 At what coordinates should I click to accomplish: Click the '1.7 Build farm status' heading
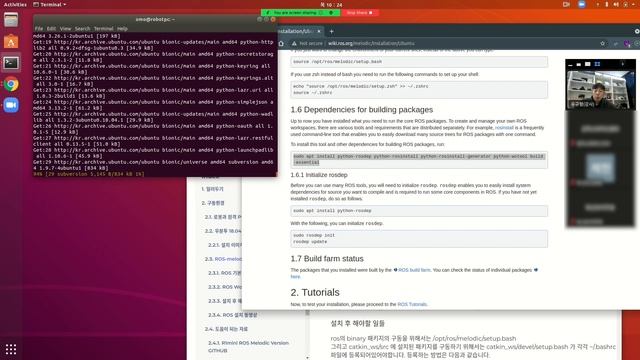pos(327,259)
